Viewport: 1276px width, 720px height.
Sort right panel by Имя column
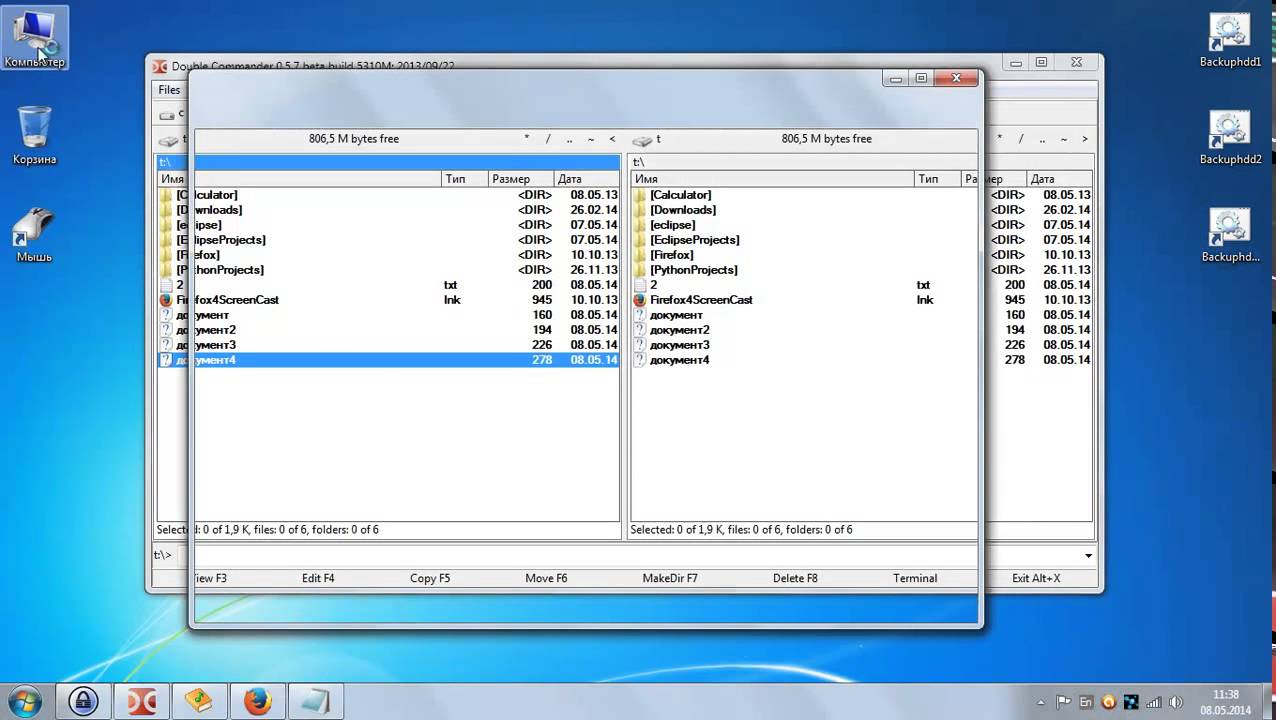772,179
